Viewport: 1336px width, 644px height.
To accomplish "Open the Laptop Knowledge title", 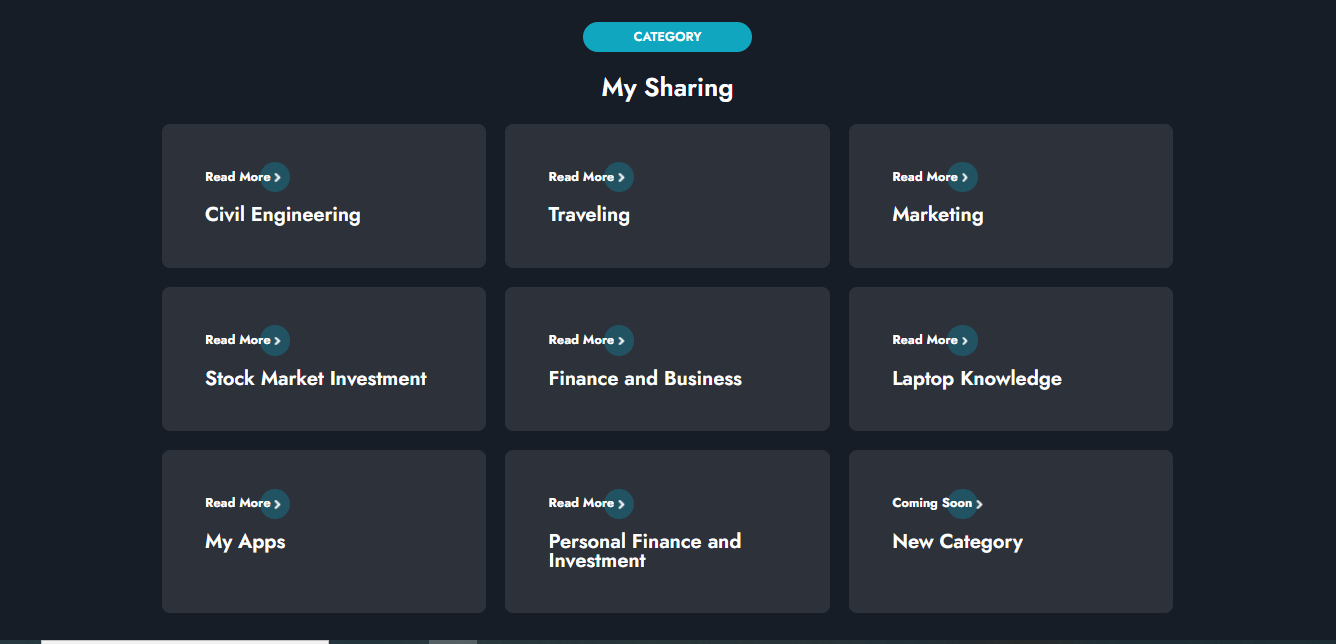I will pyautogui.click(x=976, y=379).
